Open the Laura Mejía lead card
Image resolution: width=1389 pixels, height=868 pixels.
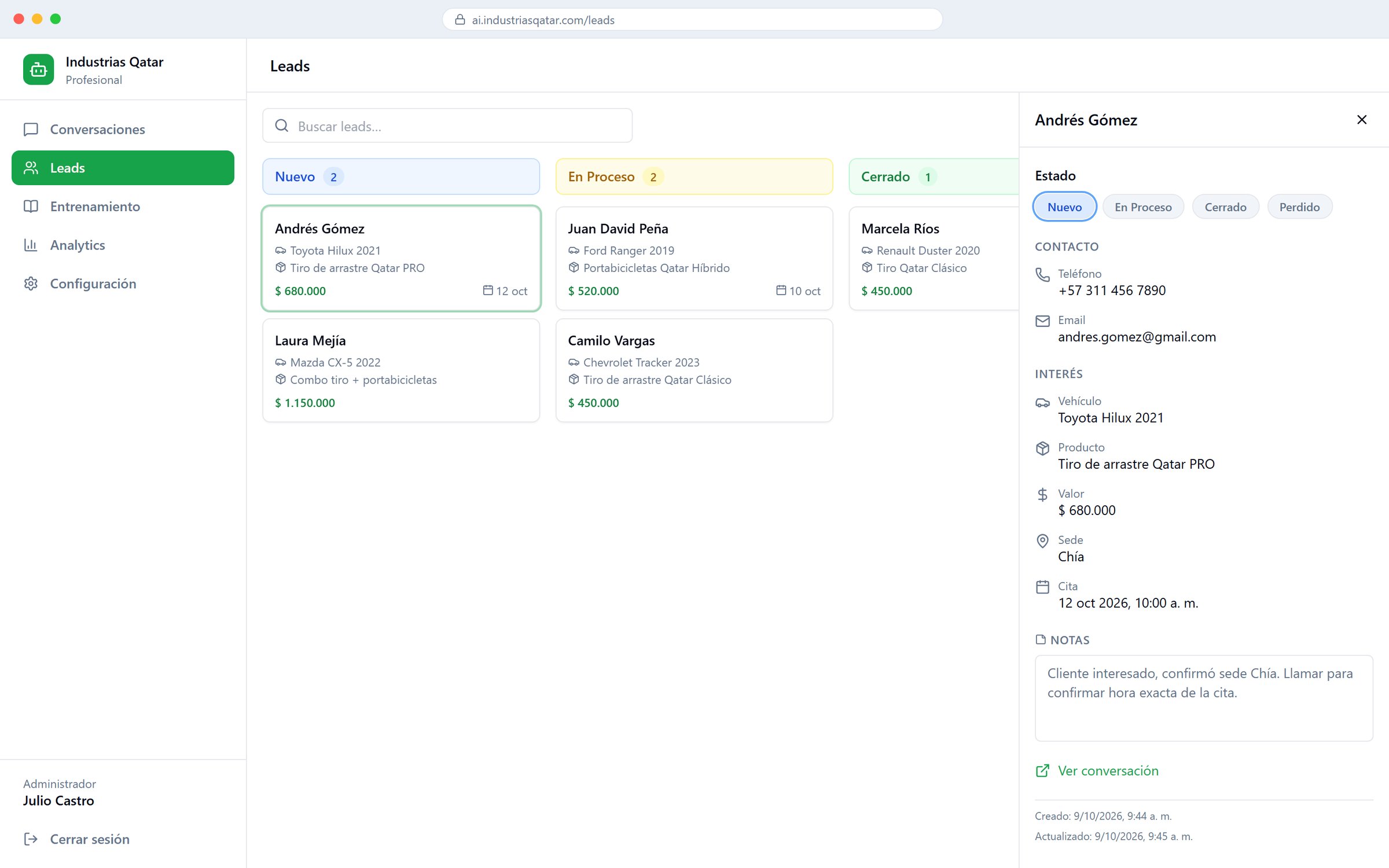coord(401,370)
